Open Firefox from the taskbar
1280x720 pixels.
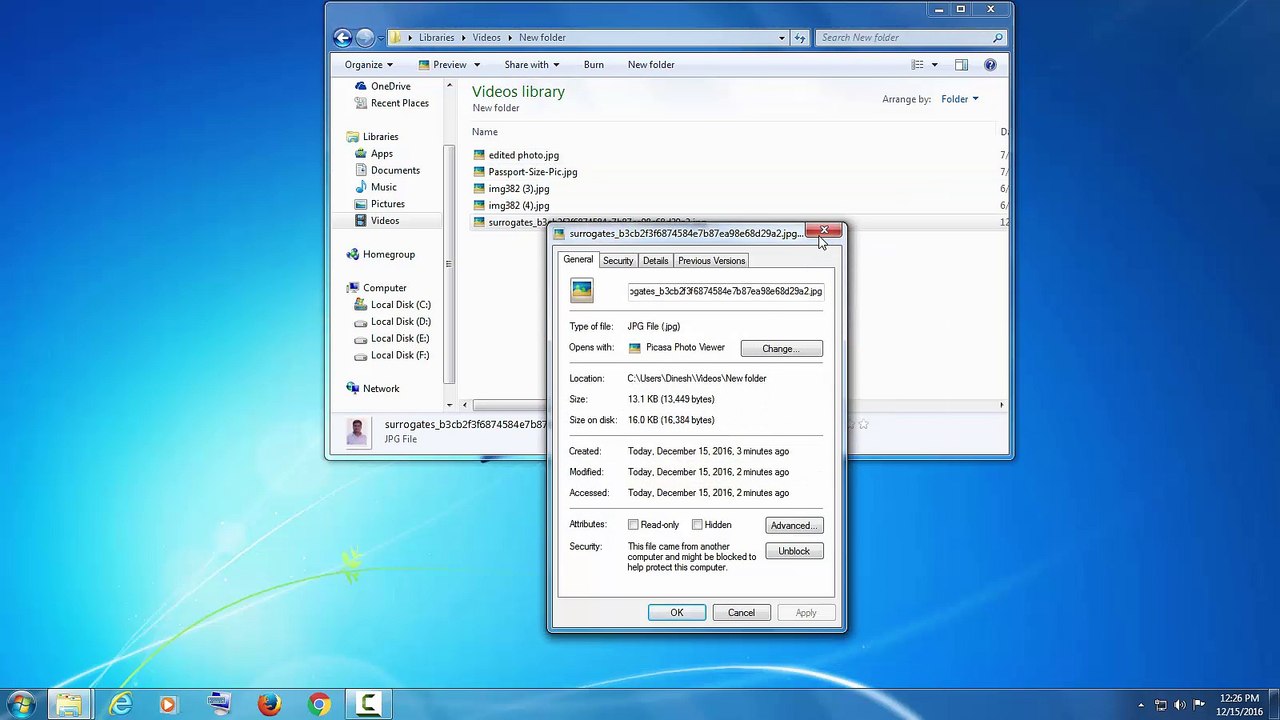[x=269, y=704]
